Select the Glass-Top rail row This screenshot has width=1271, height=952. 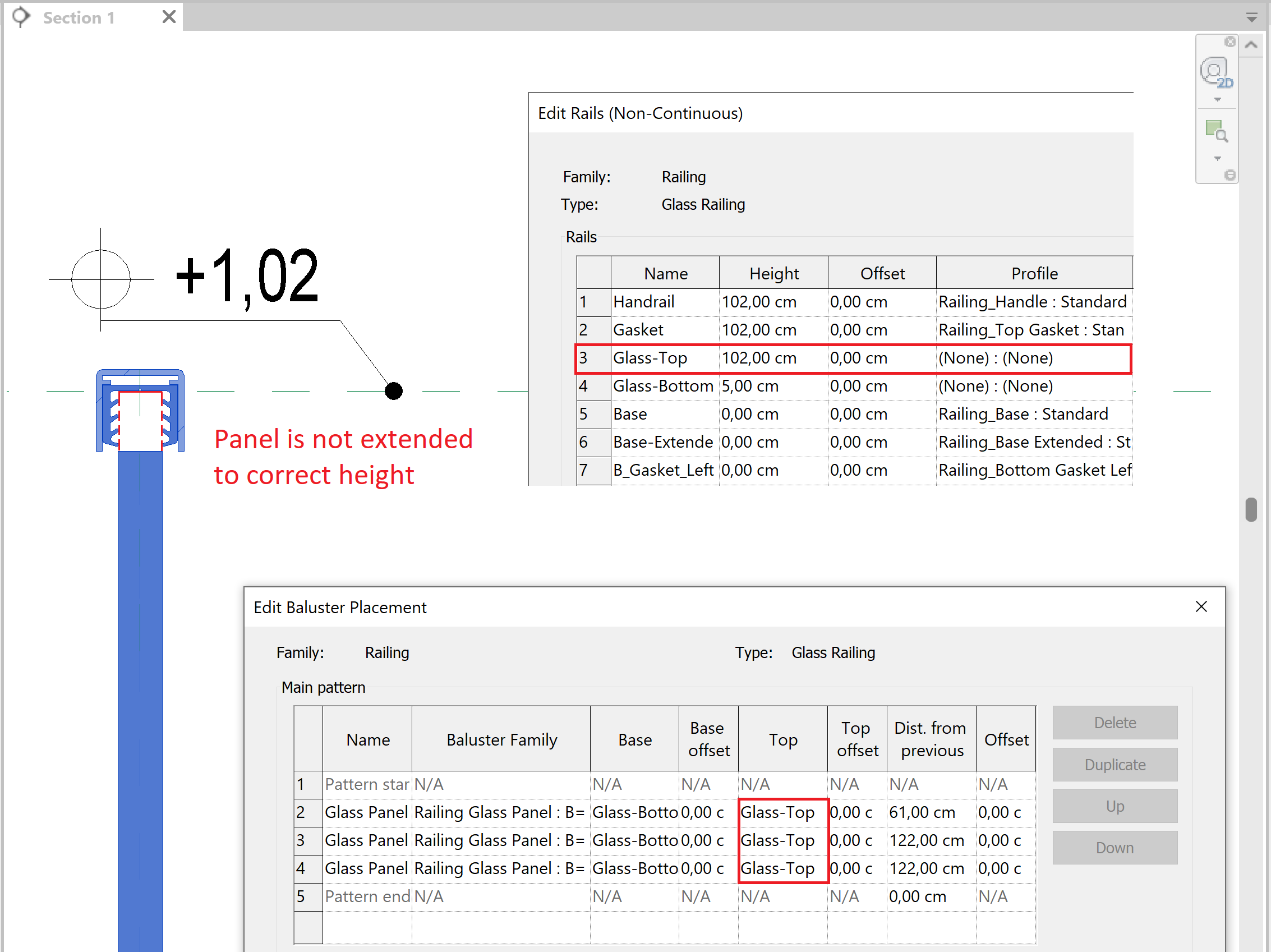coord(650,358)
